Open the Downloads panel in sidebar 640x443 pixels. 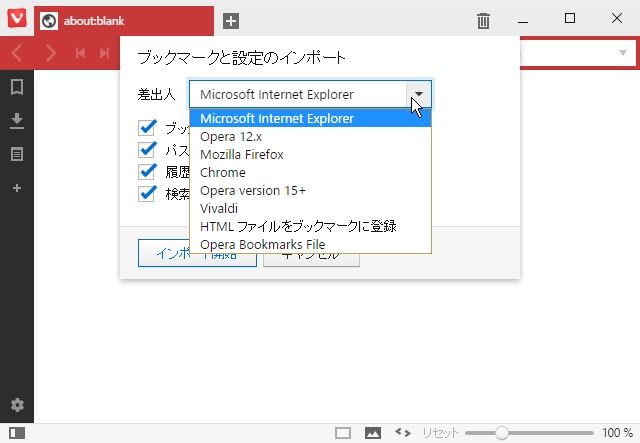[x=17, y=121]
